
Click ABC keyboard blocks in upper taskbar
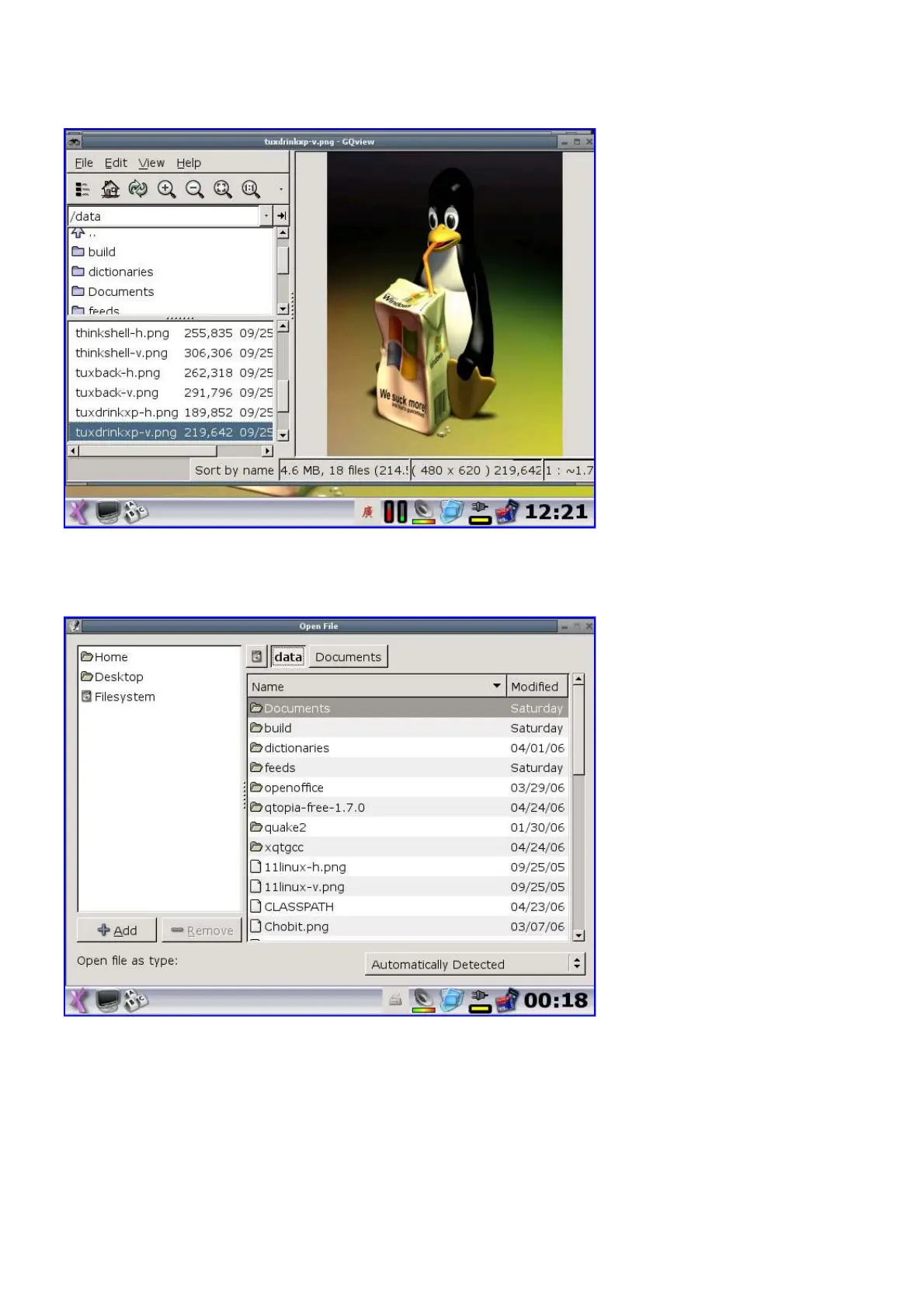coord(135,512)
